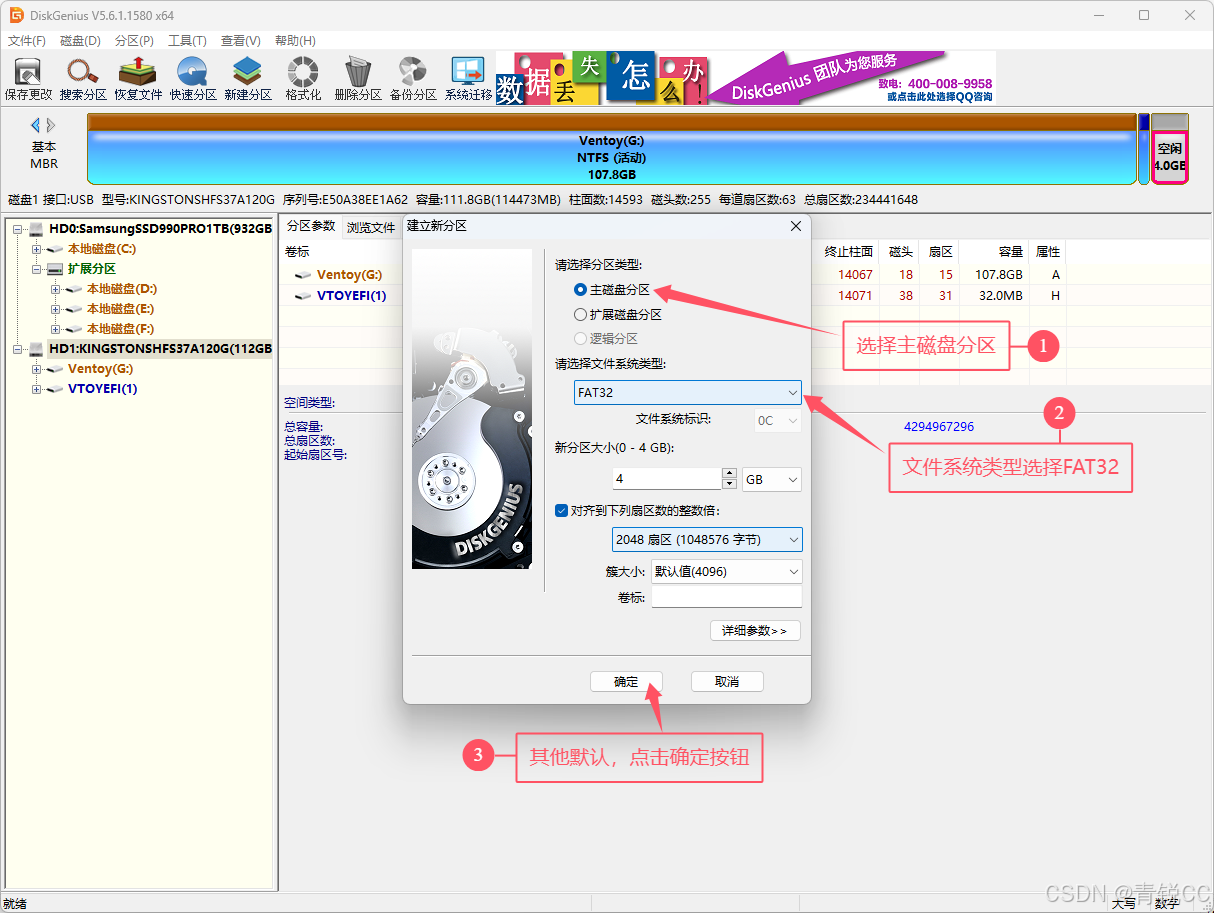Click the 空闲 4.0GB free space block
1214x913 pixels.
click(1169, 157)
